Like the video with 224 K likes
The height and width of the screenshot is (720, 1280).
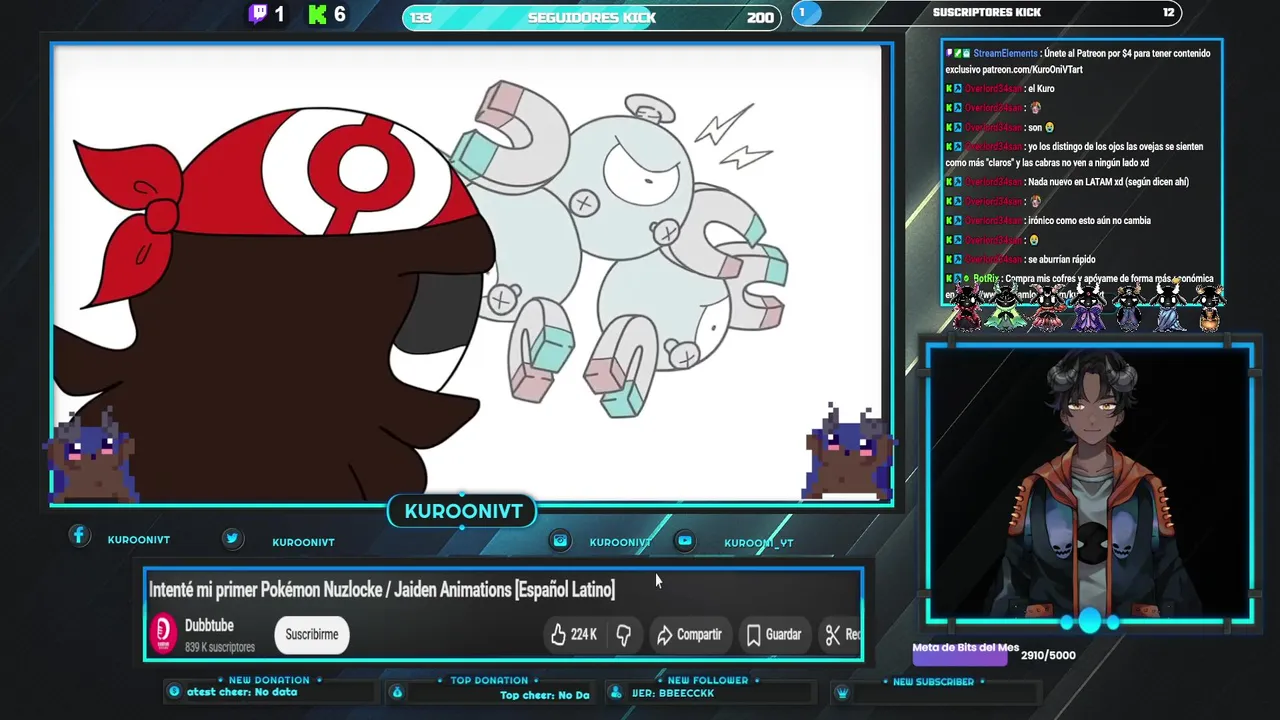[574, 634]
